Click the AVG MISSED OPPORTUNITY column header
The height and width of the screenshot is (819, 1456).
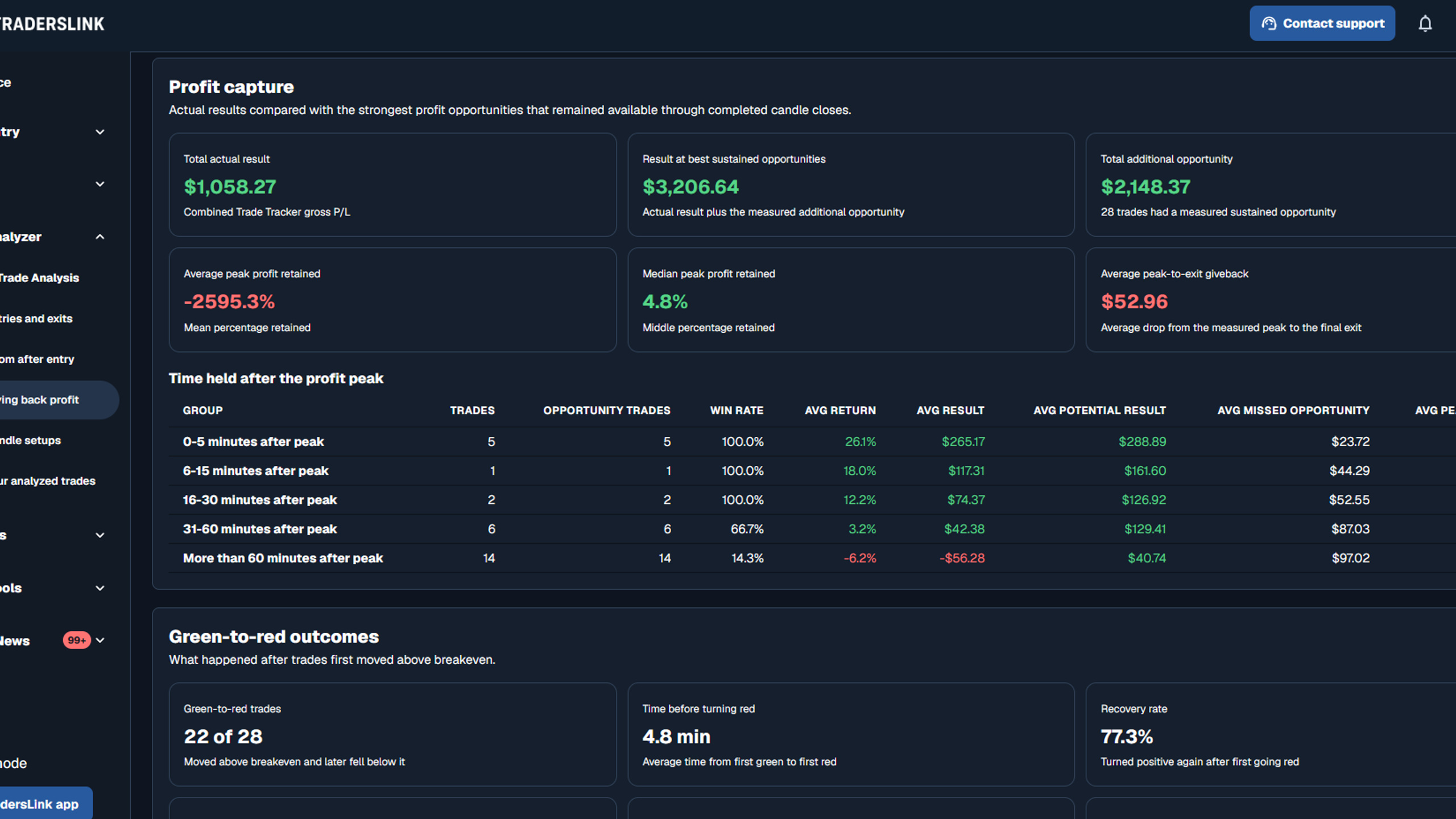[1293, 411]
